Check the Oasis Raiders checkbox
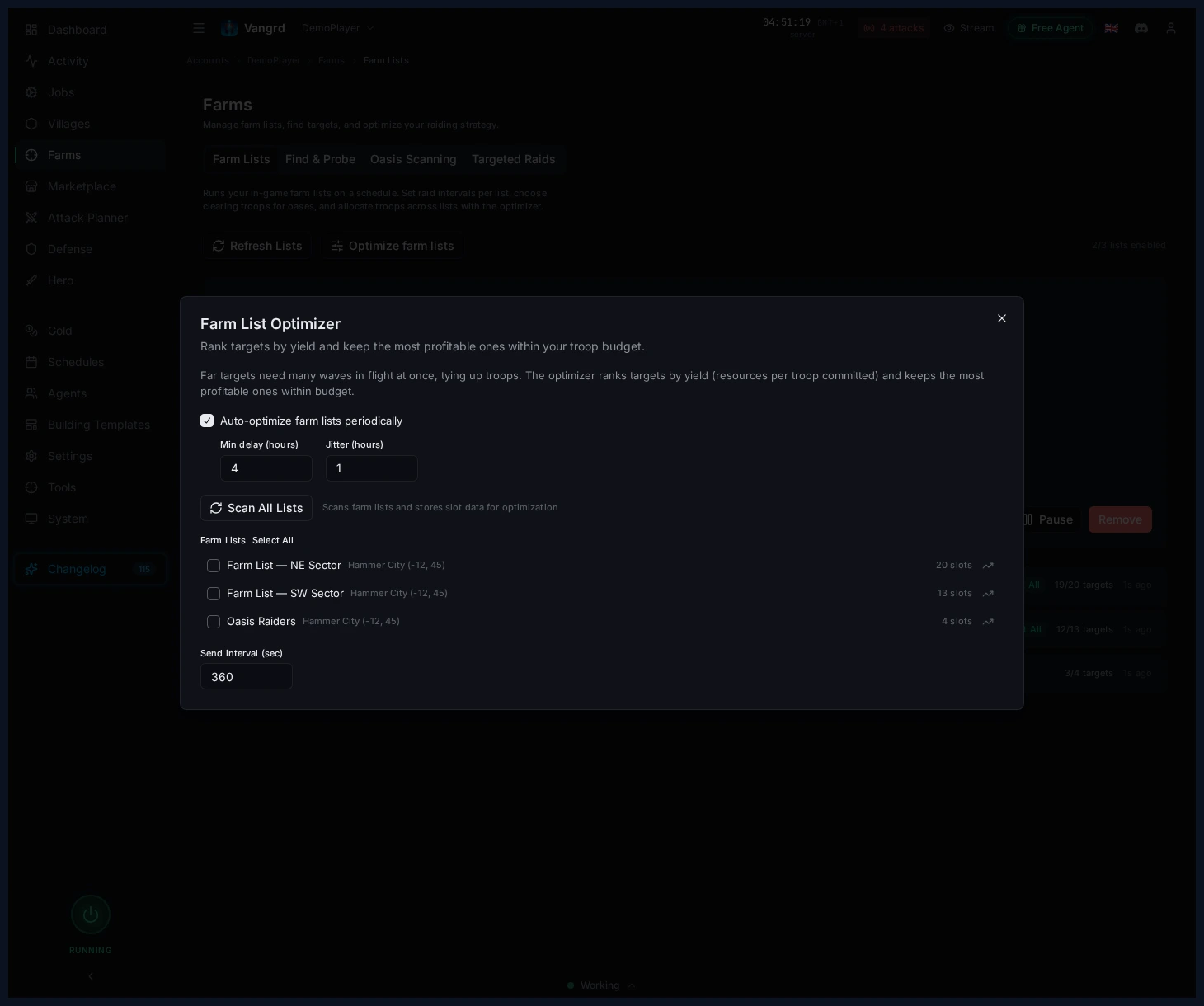 [x=214, y=622]
